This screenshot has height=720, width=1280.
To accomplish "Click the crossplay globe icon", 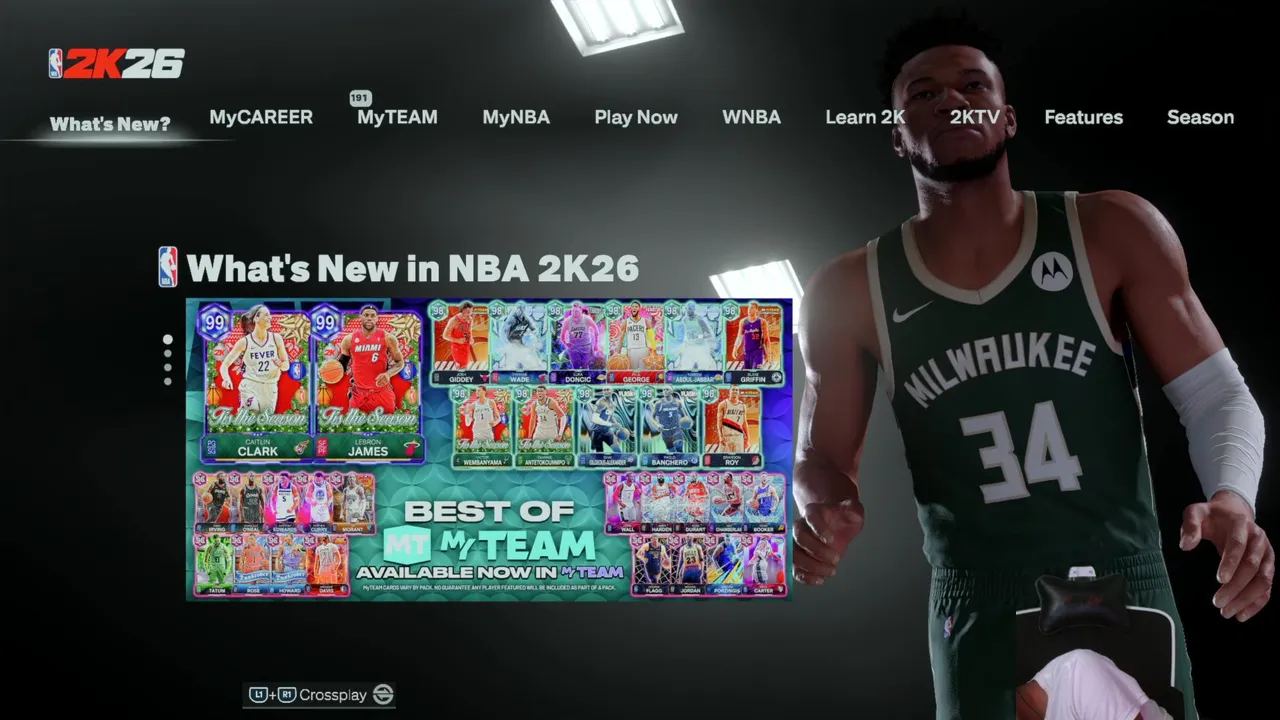I will pos(383,695).
